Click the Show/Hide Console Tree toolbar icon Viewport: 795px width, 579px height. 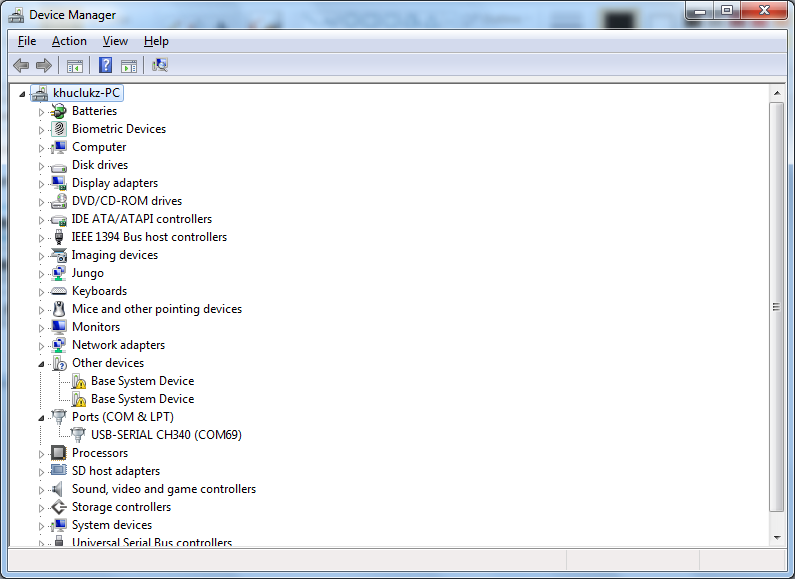pos(75,65)
